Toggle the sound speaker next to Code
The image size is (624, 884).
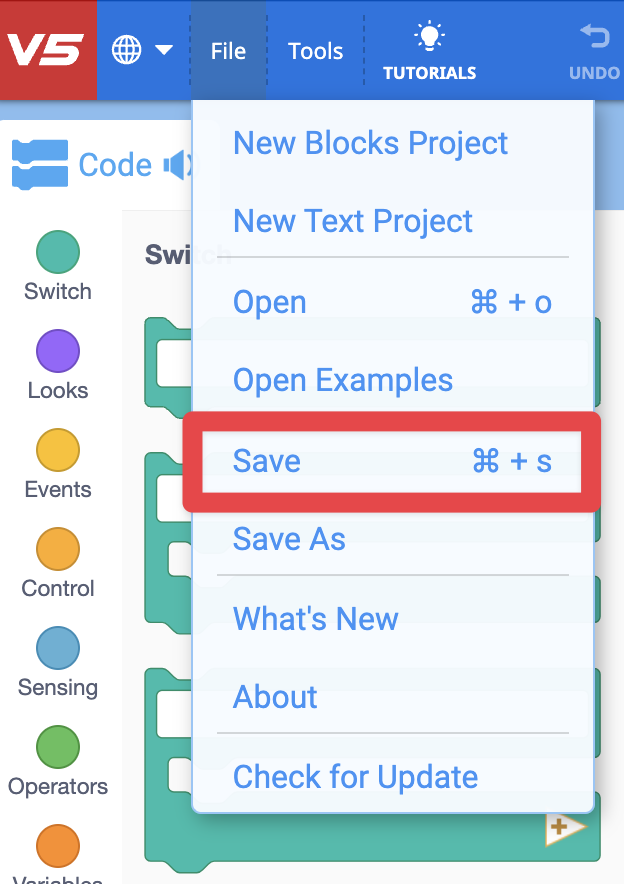click(x=177, y=164)
